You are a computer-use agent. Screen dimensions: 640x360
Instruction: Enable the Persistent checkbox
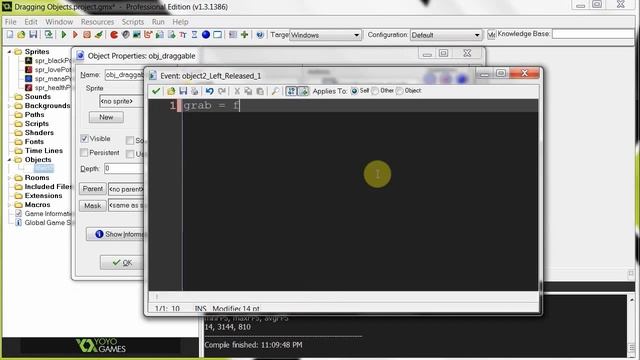coord(84,152)
